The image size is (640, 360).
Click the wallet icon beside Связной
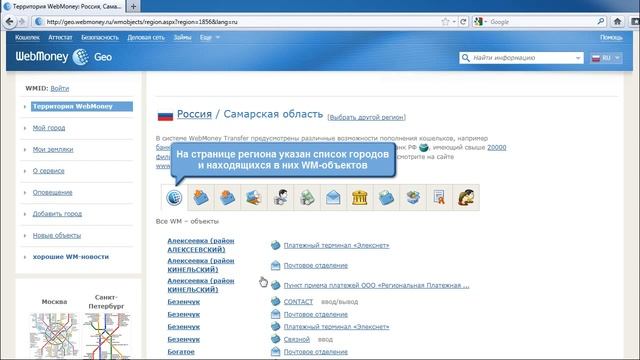point(276,339)
